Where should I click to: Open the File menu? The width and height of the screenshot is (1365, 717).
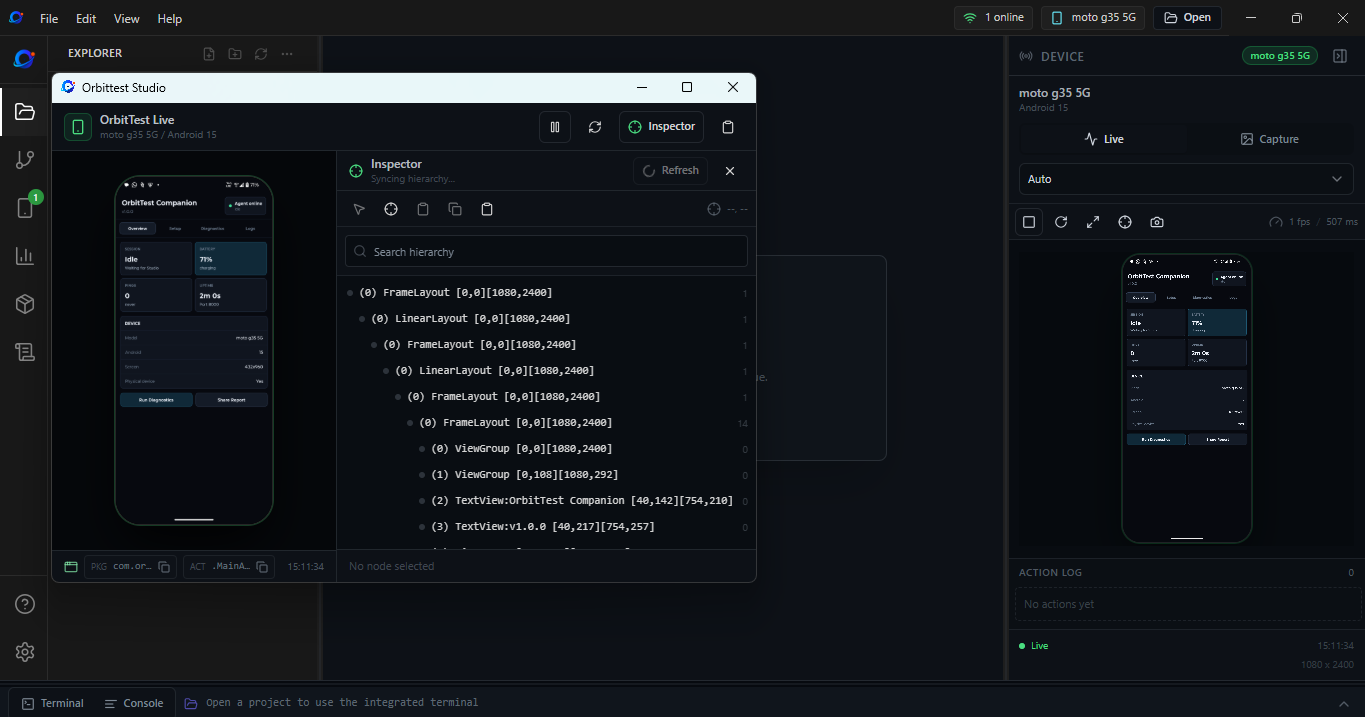coord(49,19)
